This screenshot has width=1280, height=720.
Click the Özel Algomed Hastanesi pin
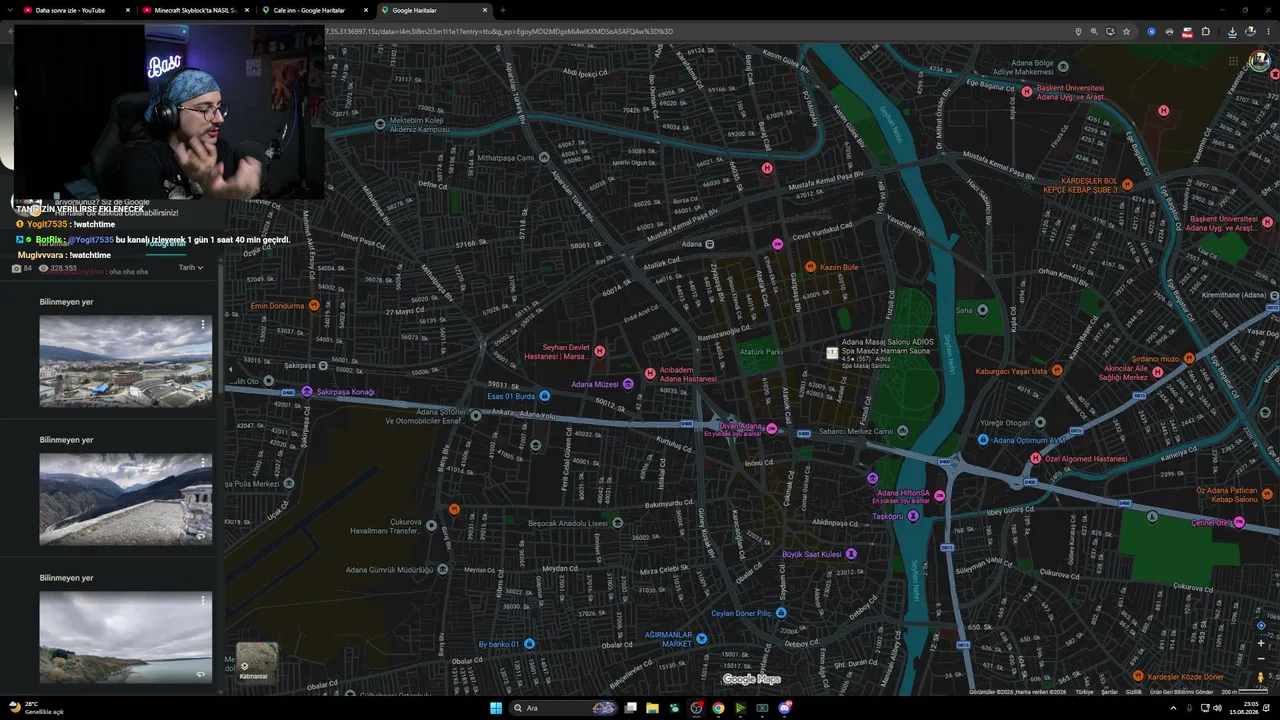pyautogui.click(x=1036, y=459)
